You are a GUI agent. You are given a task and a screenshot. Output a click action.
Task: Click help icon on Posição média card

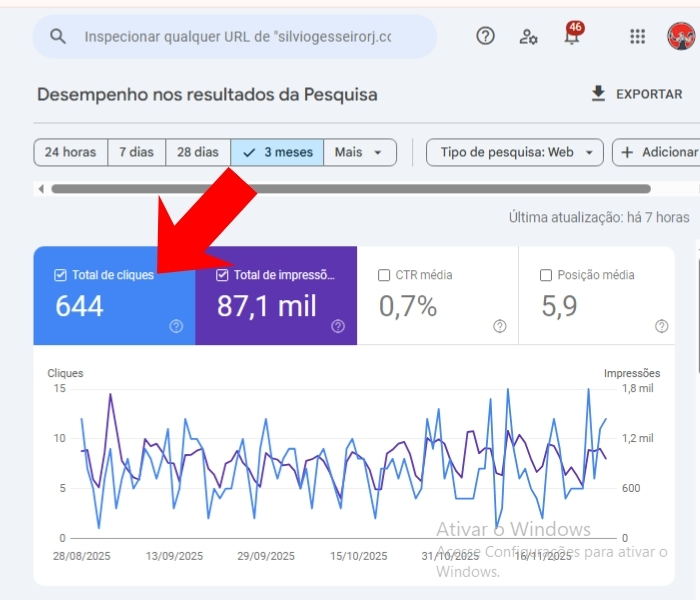click(661, 326)
